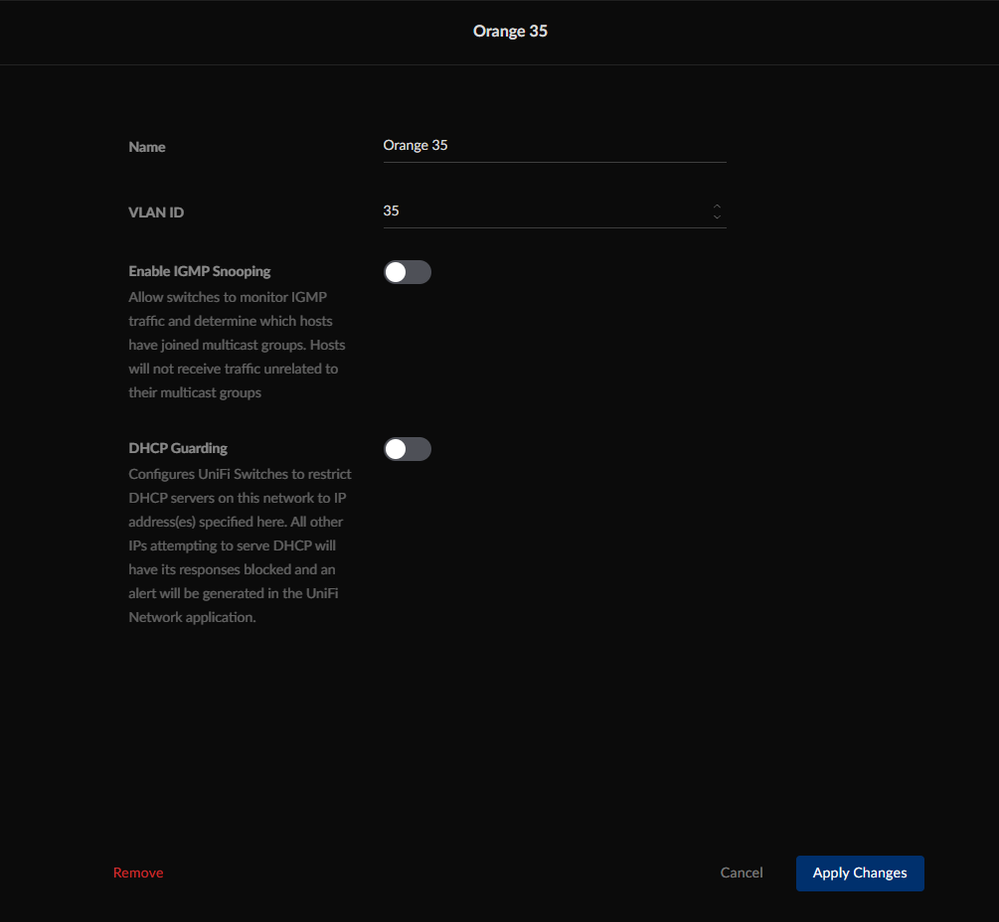The height and width of the screenshot is (922, 999).
Task: Click the Enable IGMP Snooping heading
Action: click(200, 271)
